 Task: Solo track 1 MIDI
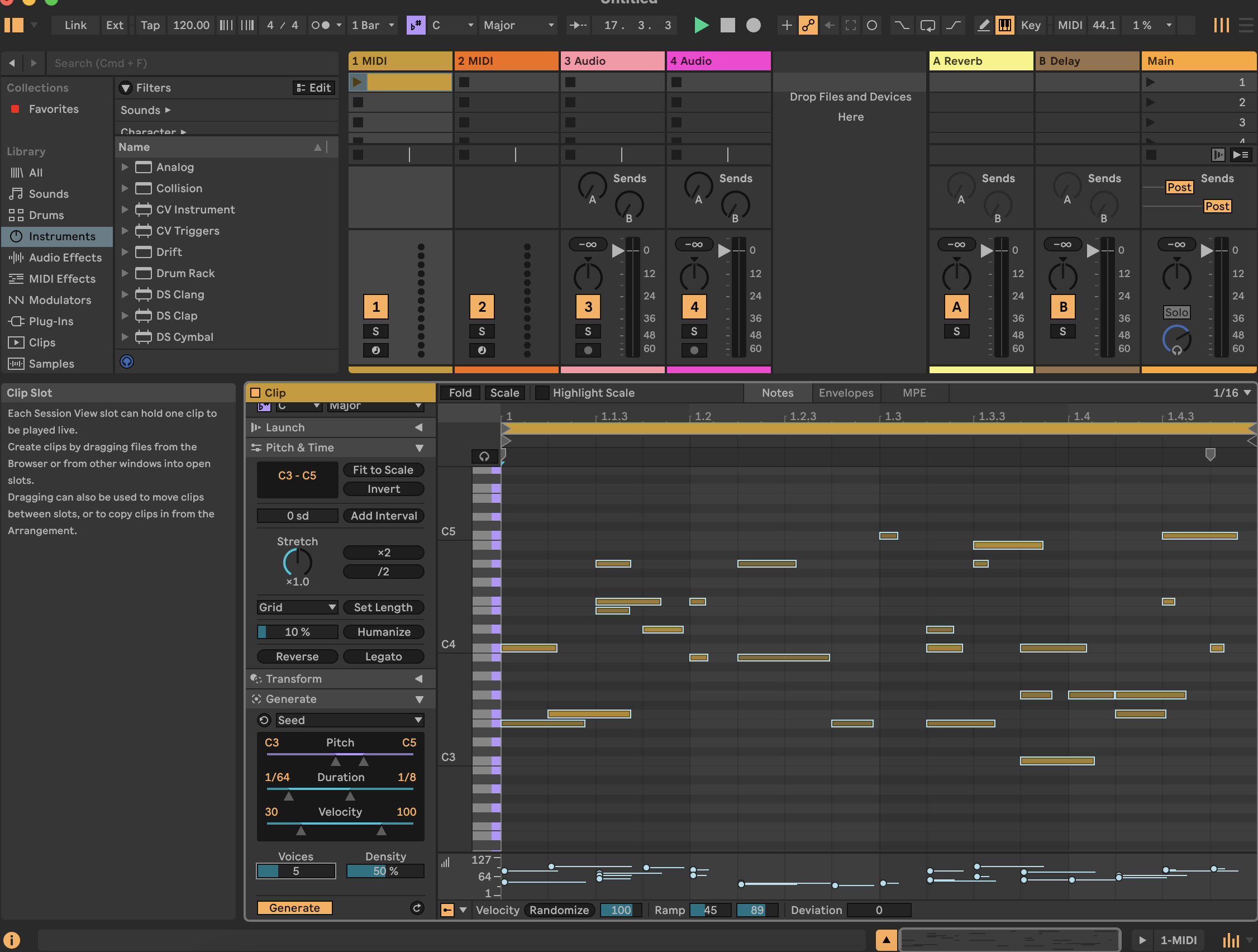pos(375,331)
